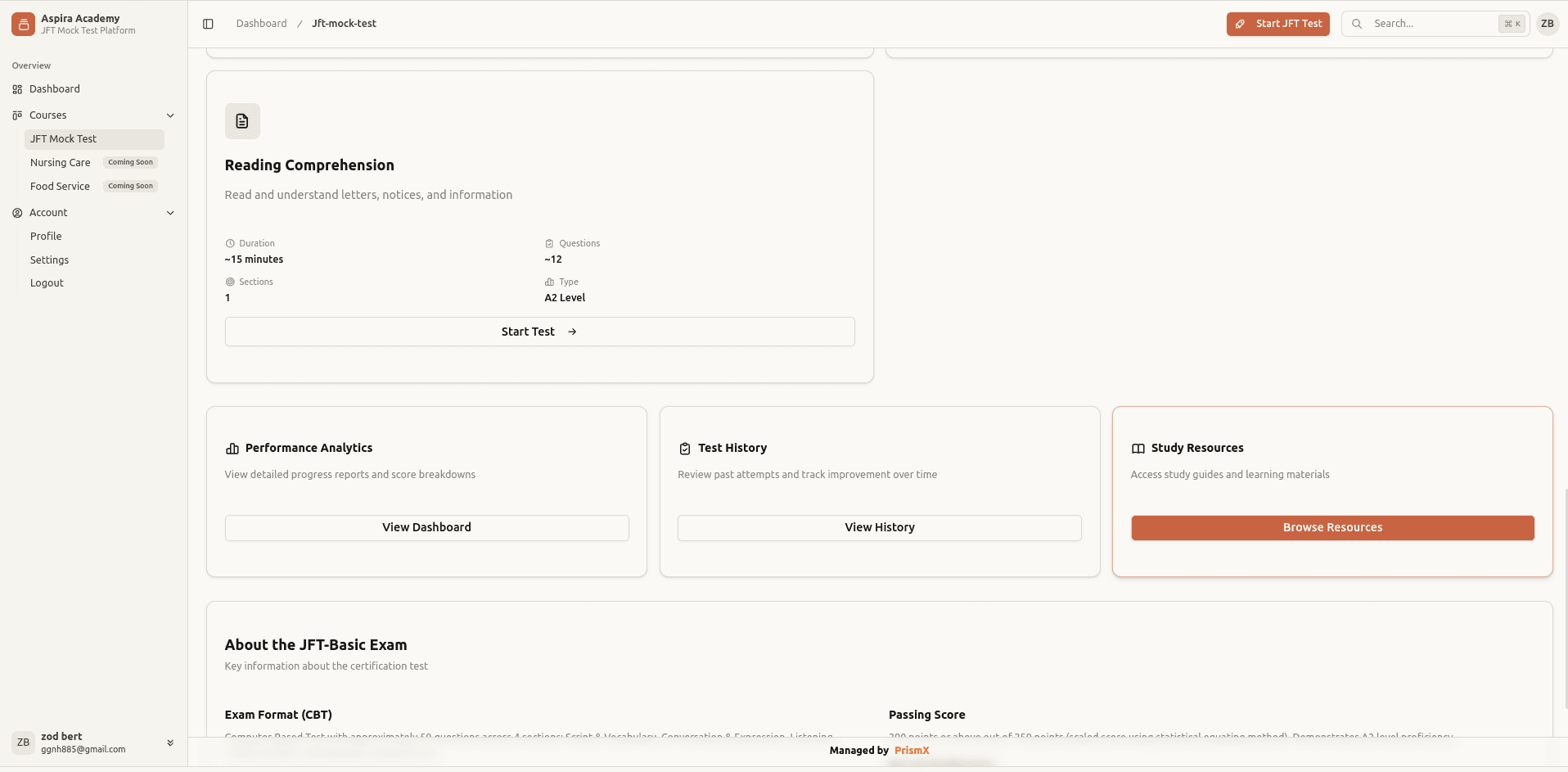Open JFT Mock Test in sidebar
This screenshot has height=772, width=1568.
pyautogui.click(x=94, y=139)
